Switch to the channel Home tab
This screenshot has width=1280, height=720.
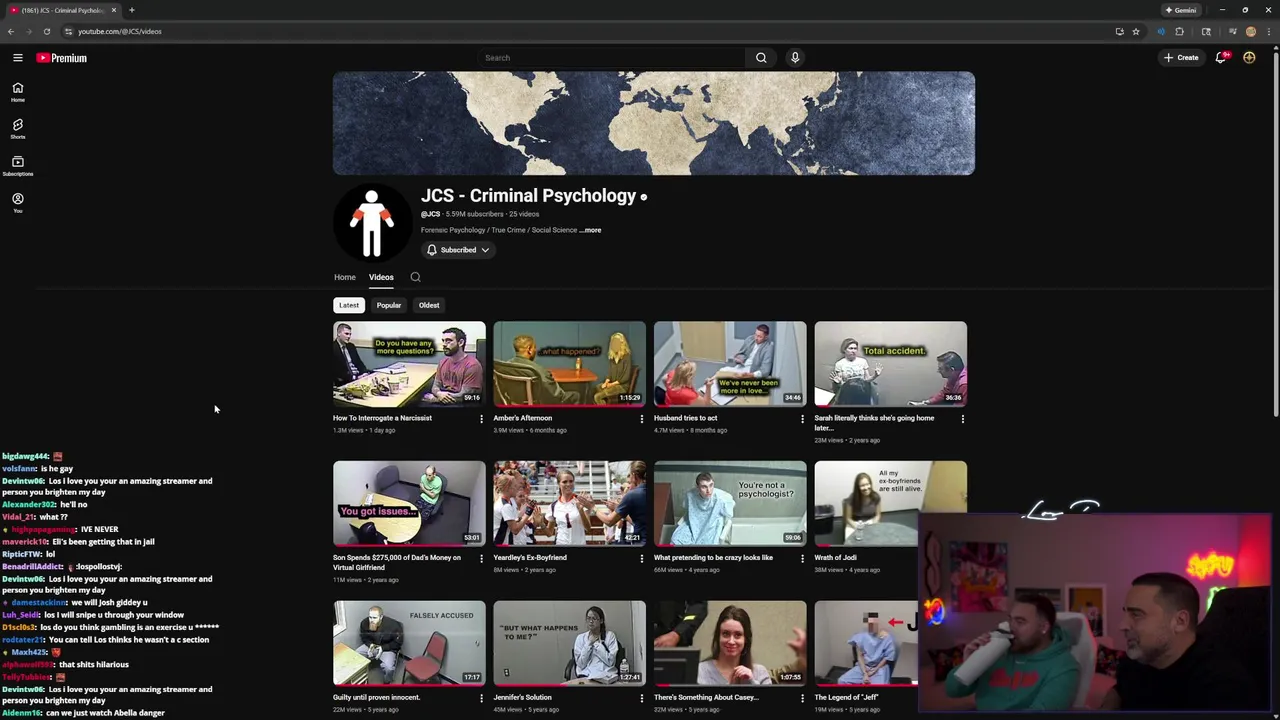tap(345, 277)
